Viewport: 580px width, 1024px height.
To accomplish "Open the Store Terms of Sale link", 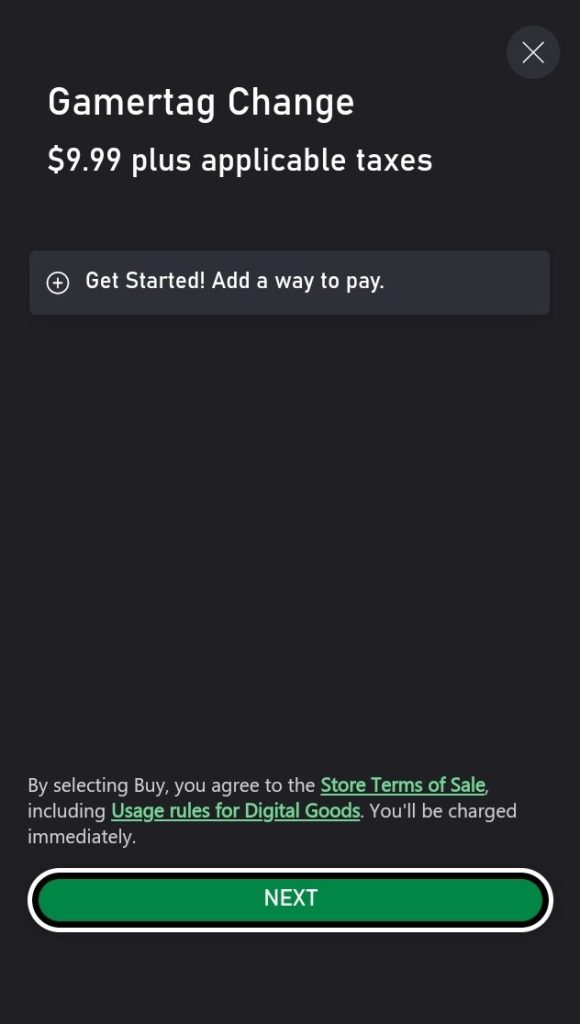I will pyautogui.click(x=403, y=784).
